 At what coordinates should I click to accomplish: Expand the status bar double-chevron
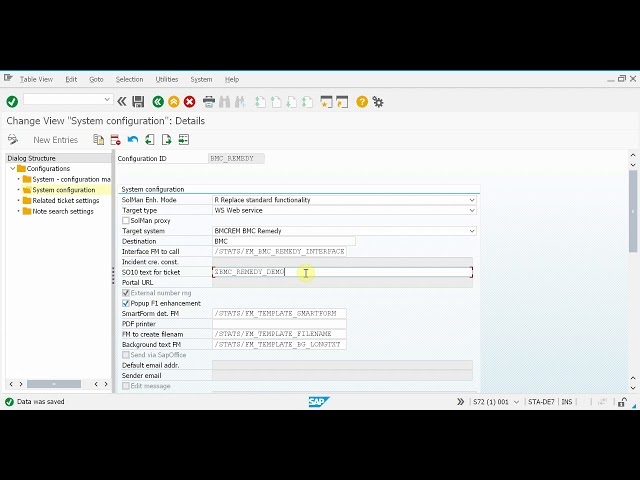click(460, 402)
